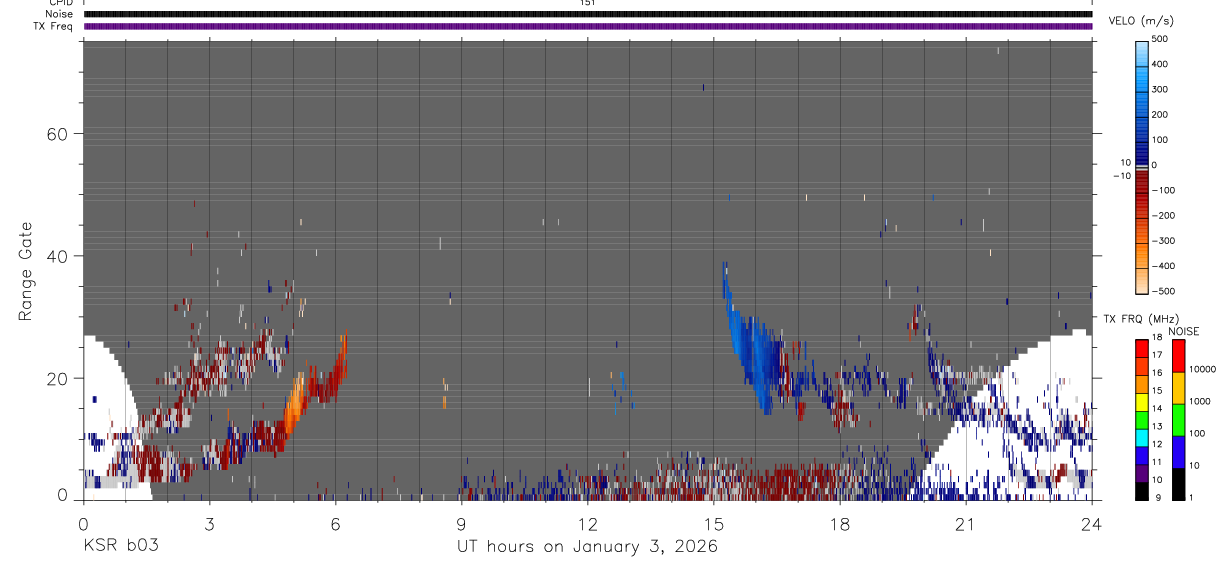Click the 'KSR b03' radar label
This screenshot has height=567, width=1228.
point(120,547)
